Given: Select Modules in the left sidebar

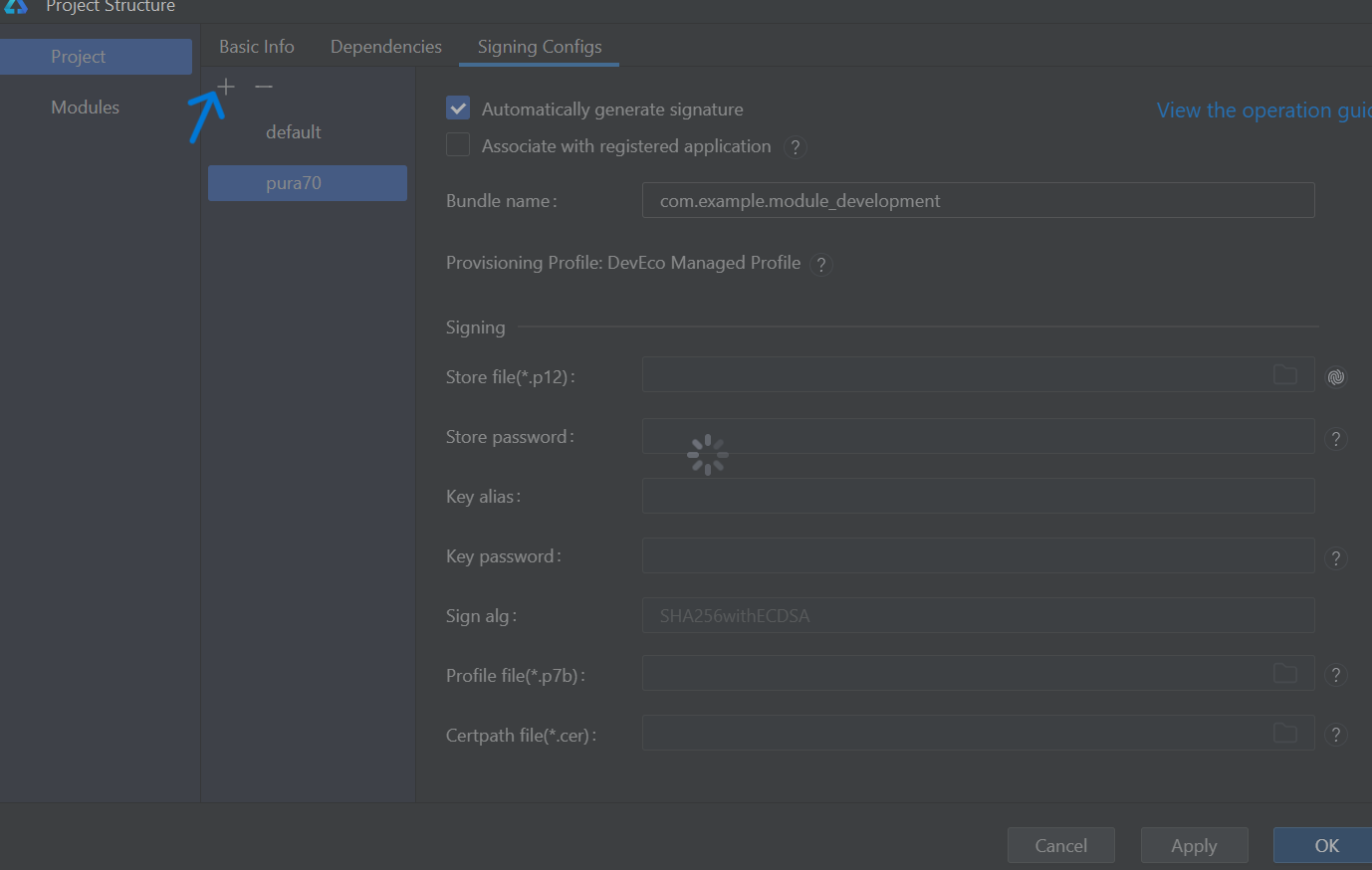Looking at the screenshot, I should tap(86, 108).
